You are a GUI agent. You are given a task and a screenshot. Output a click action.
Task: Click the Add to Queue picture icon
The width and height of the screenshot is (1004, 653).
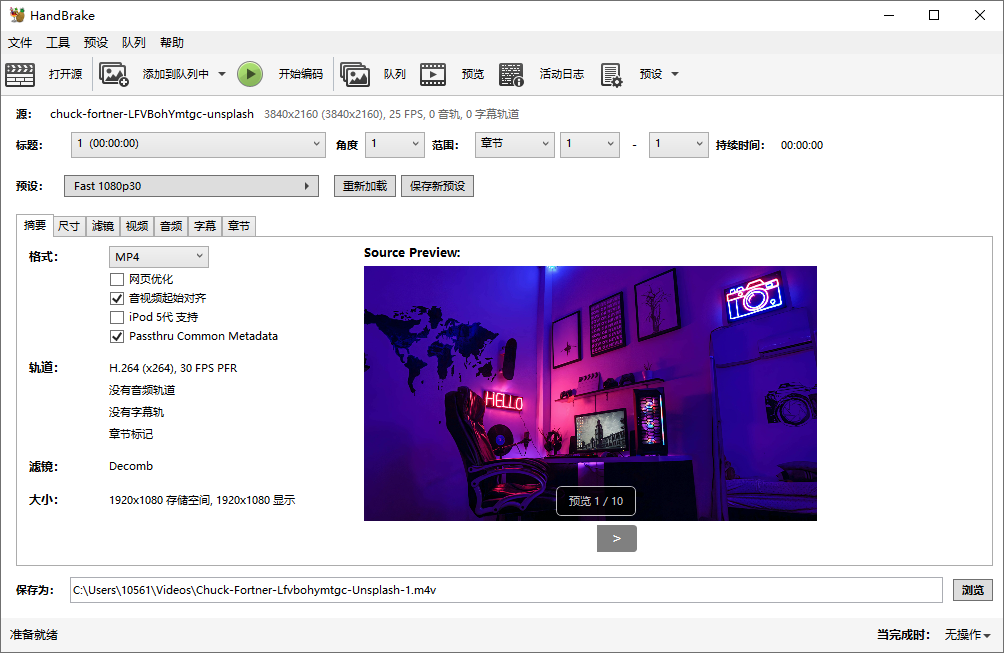click(x=114, y=74)
